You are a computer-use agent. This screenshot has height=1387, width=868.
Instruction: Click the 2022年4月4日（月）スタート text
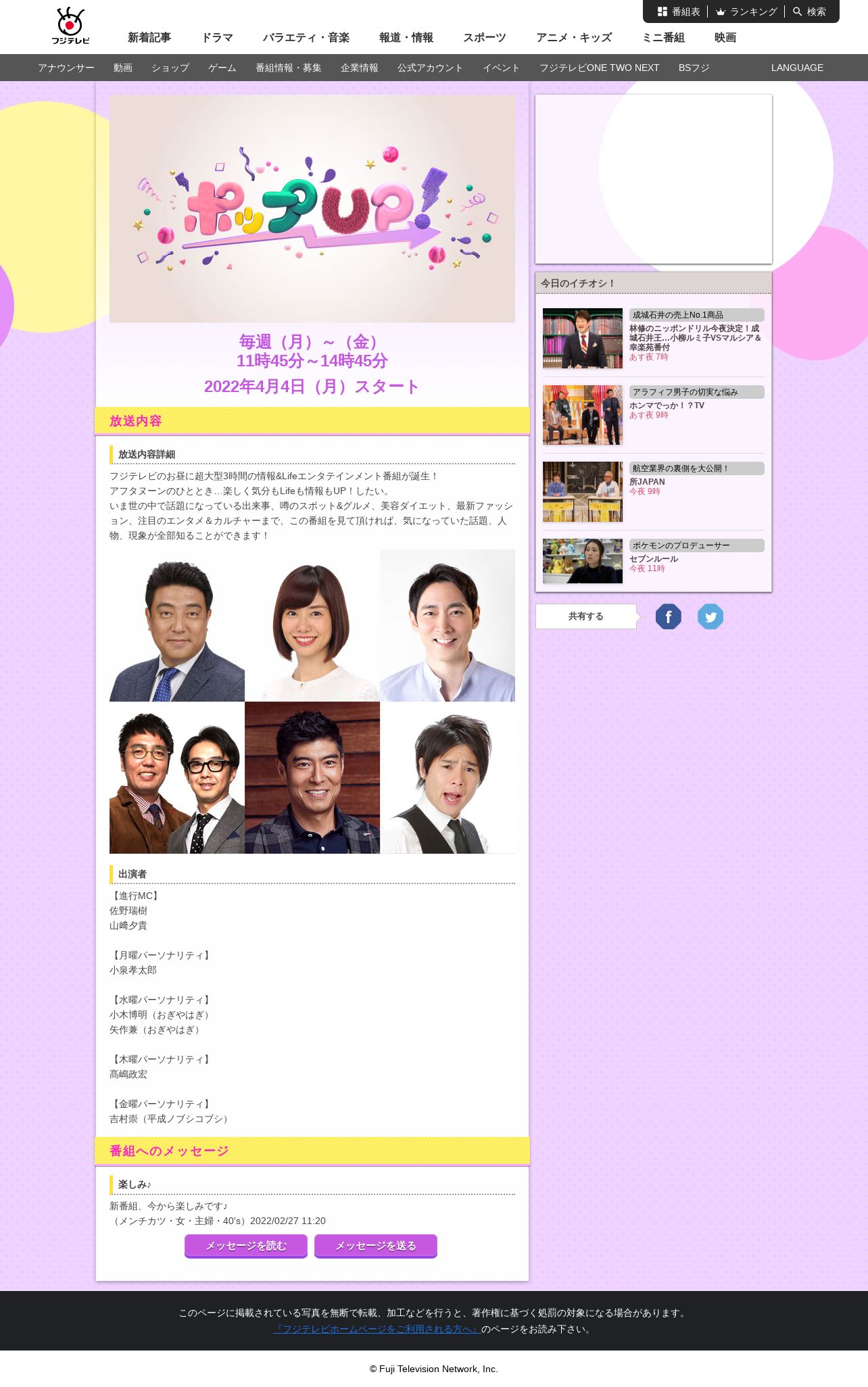point(312,387)
